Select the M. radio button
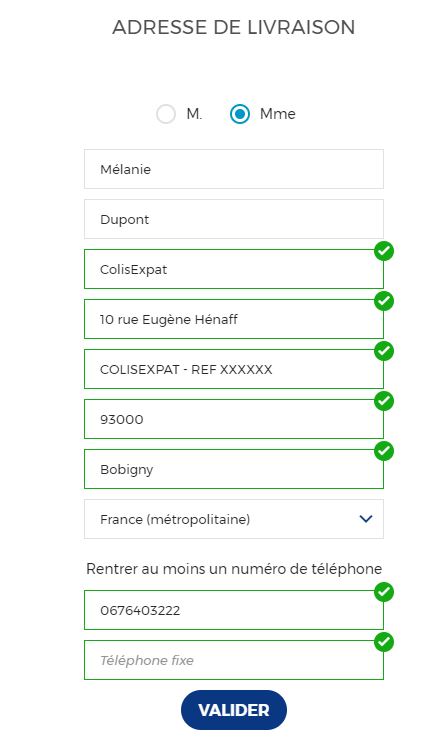 point(166,114)
